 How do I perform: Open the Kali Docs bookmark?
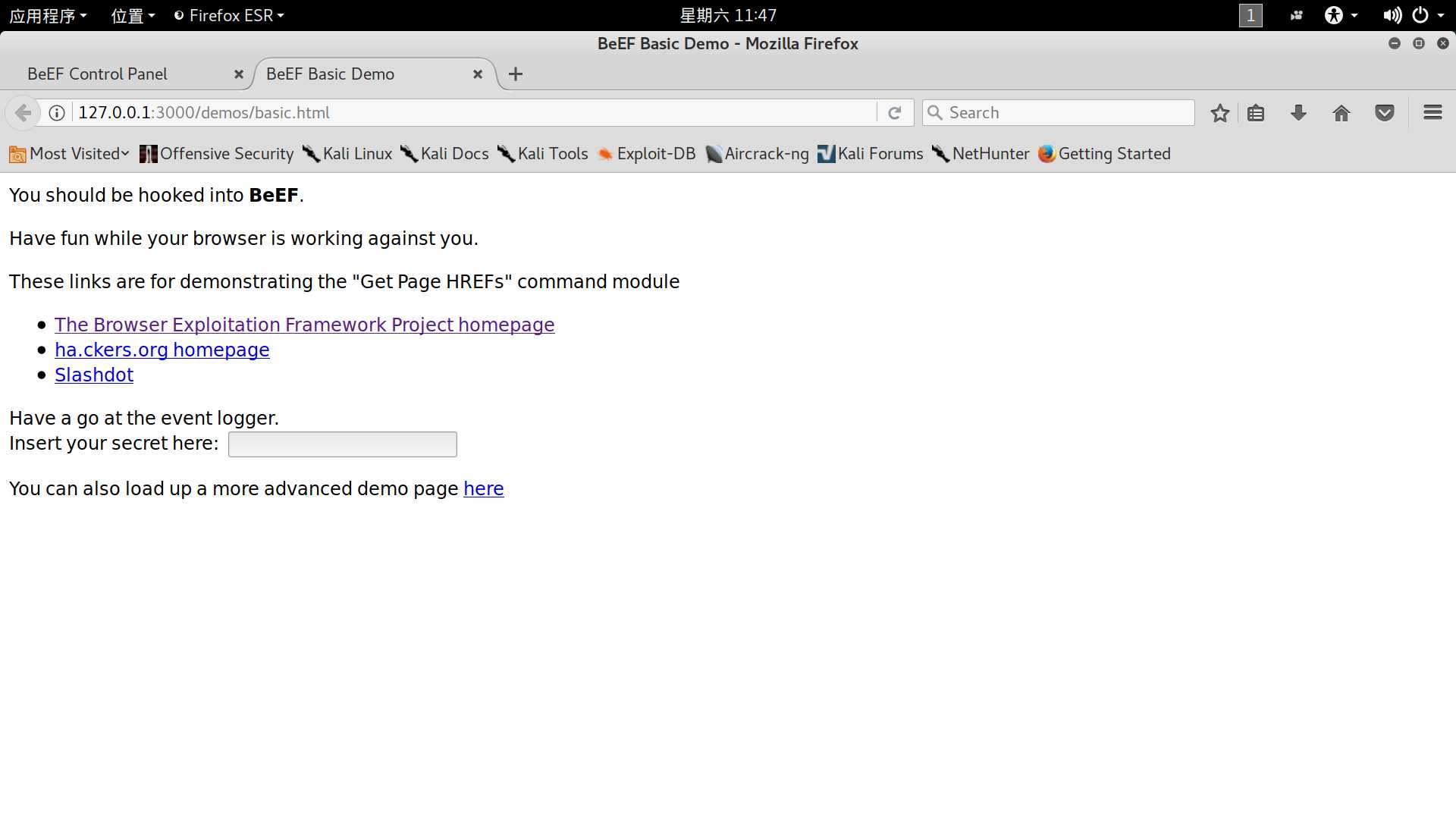coord(444,154)
